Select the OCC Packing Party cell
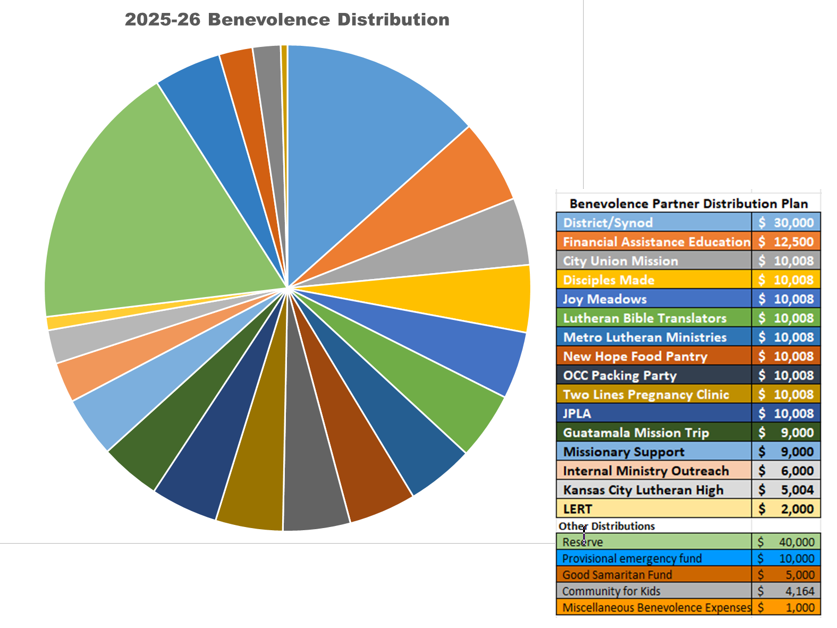Image resolution: width=837 pixels, height=628 pixels. 653,376
